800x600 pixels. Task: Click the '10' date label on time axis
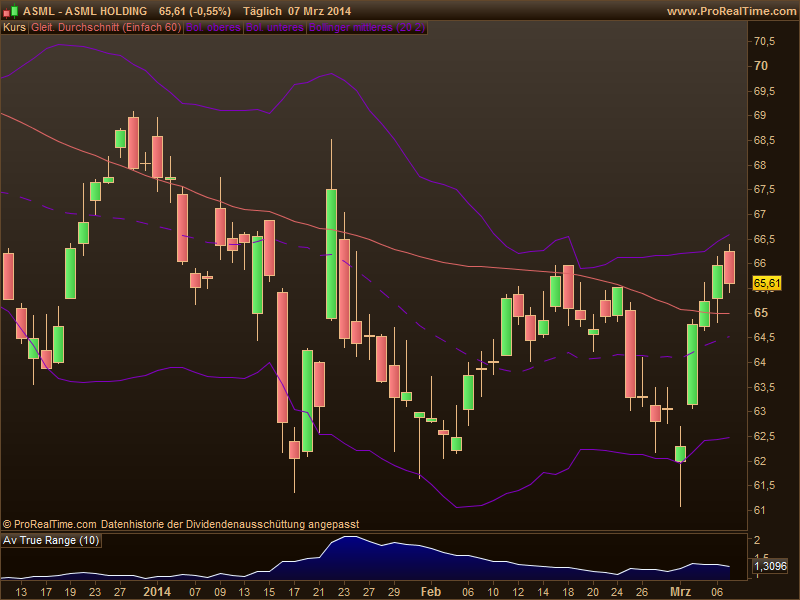point(493,592)
